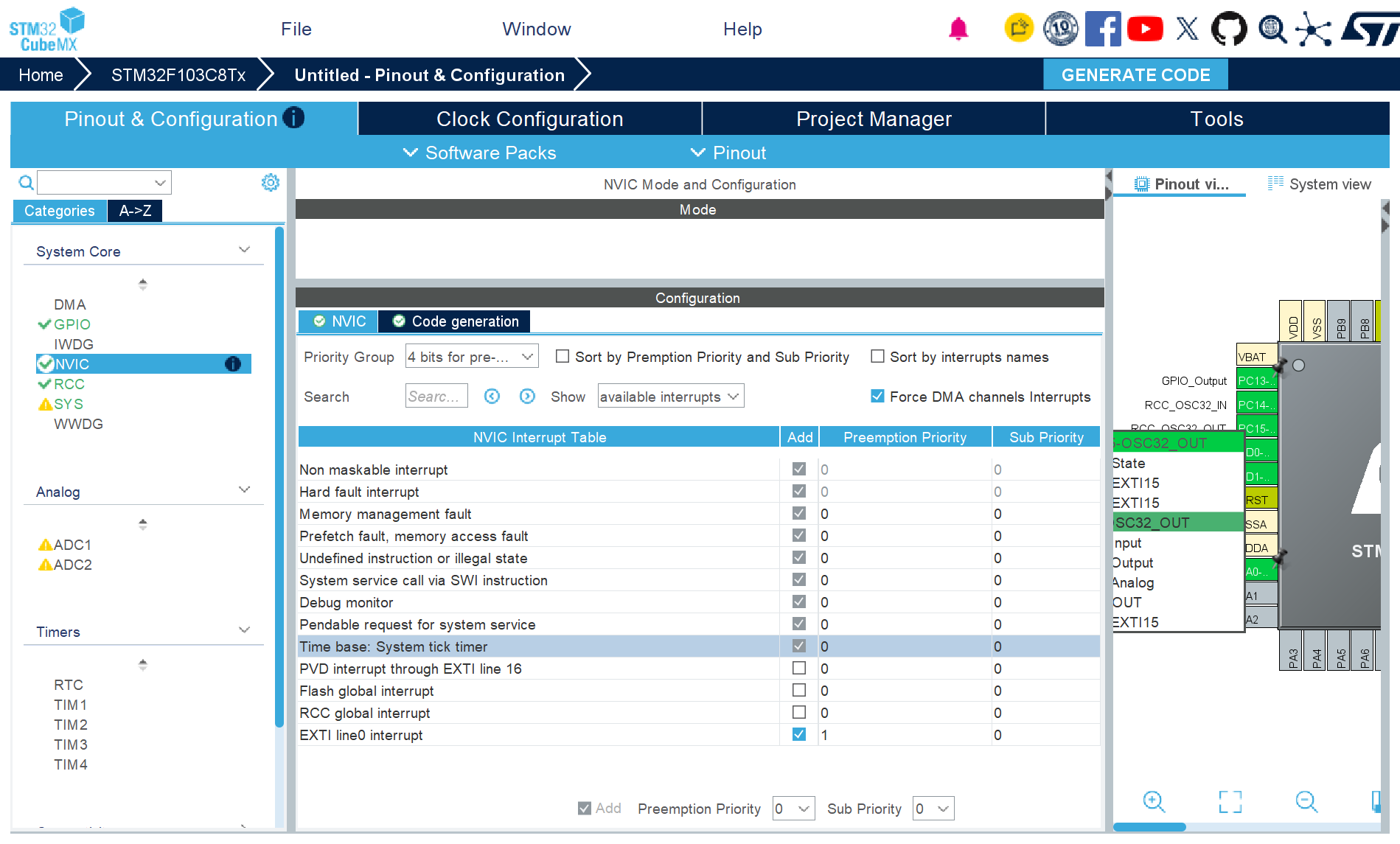Screen dimensions: 1400x844
Task: Click the STM32F103C8Tx breadcrumb
Action: pyautogui.click(x=178, y=74)
